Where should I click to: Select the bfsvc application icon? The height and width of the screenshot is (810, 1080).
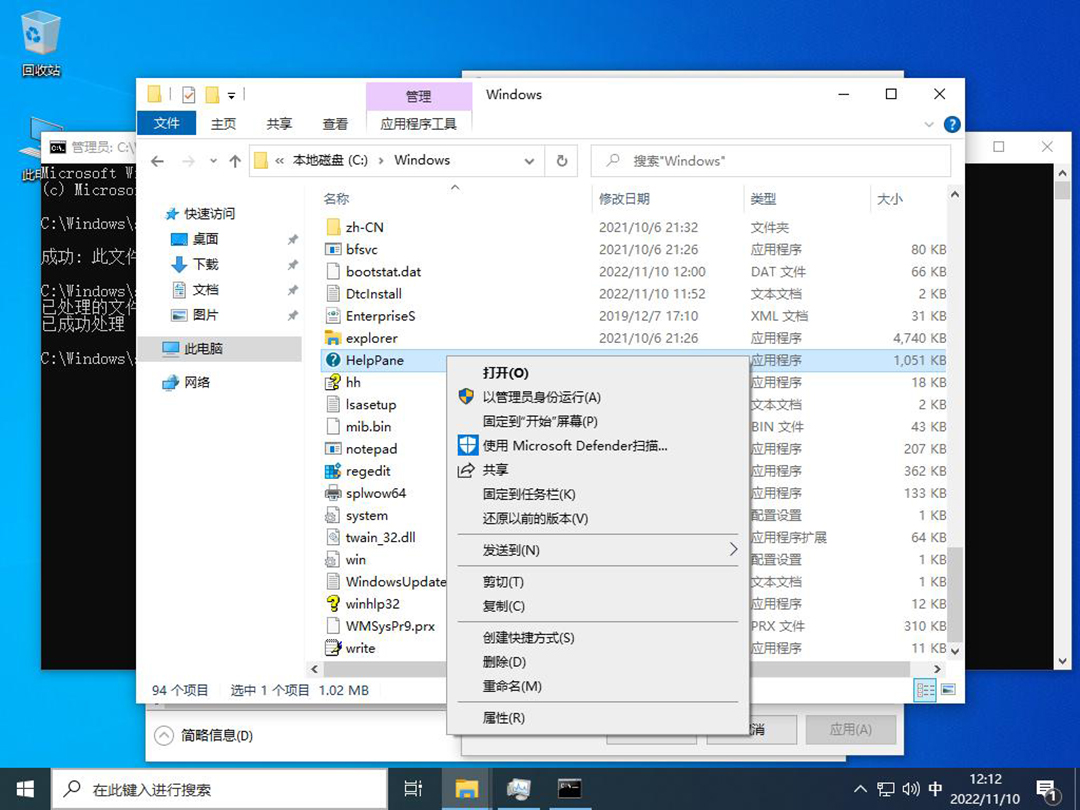(x=333, y=249)
